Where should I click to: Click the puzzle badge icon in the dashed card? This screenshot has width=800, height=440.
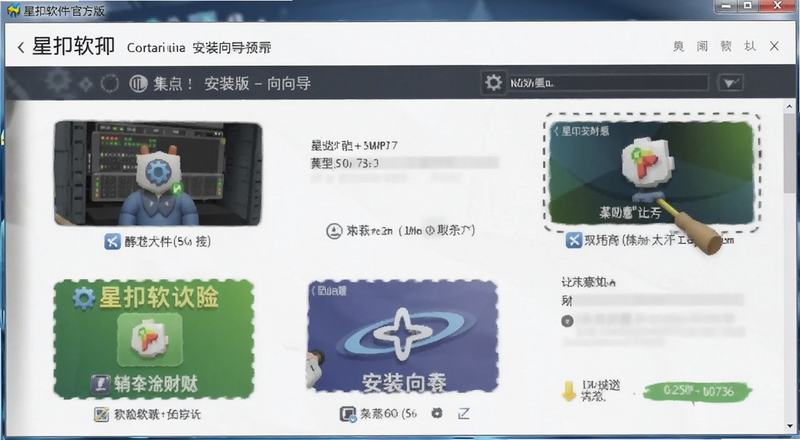(647, 162)
